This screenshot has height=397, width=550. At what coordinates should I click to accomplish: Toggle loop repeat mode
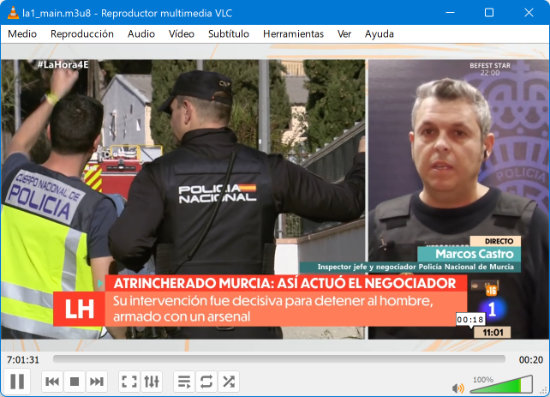point(206,381)
